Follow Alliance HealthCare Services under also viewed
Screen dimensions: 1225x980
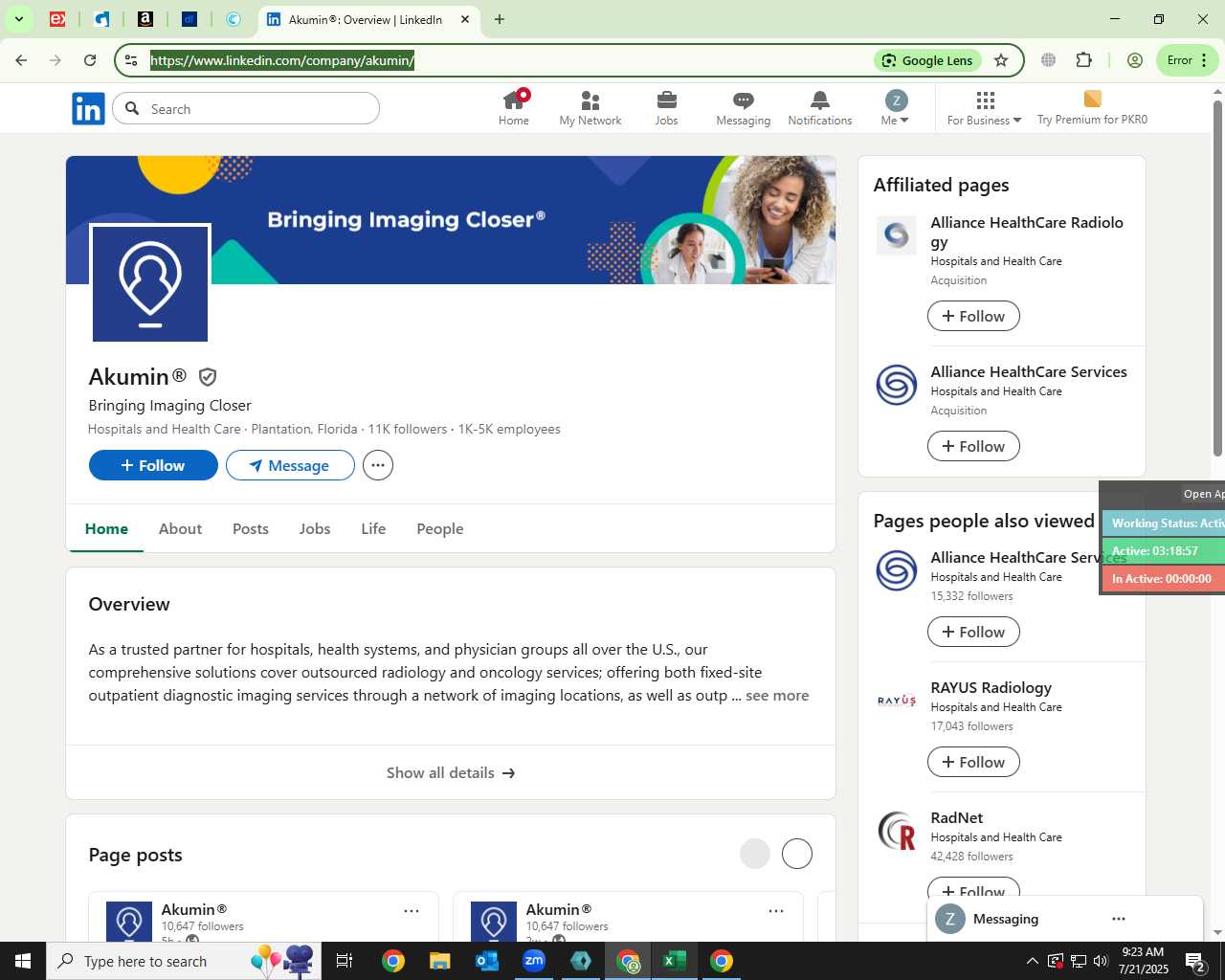[973, 632]
